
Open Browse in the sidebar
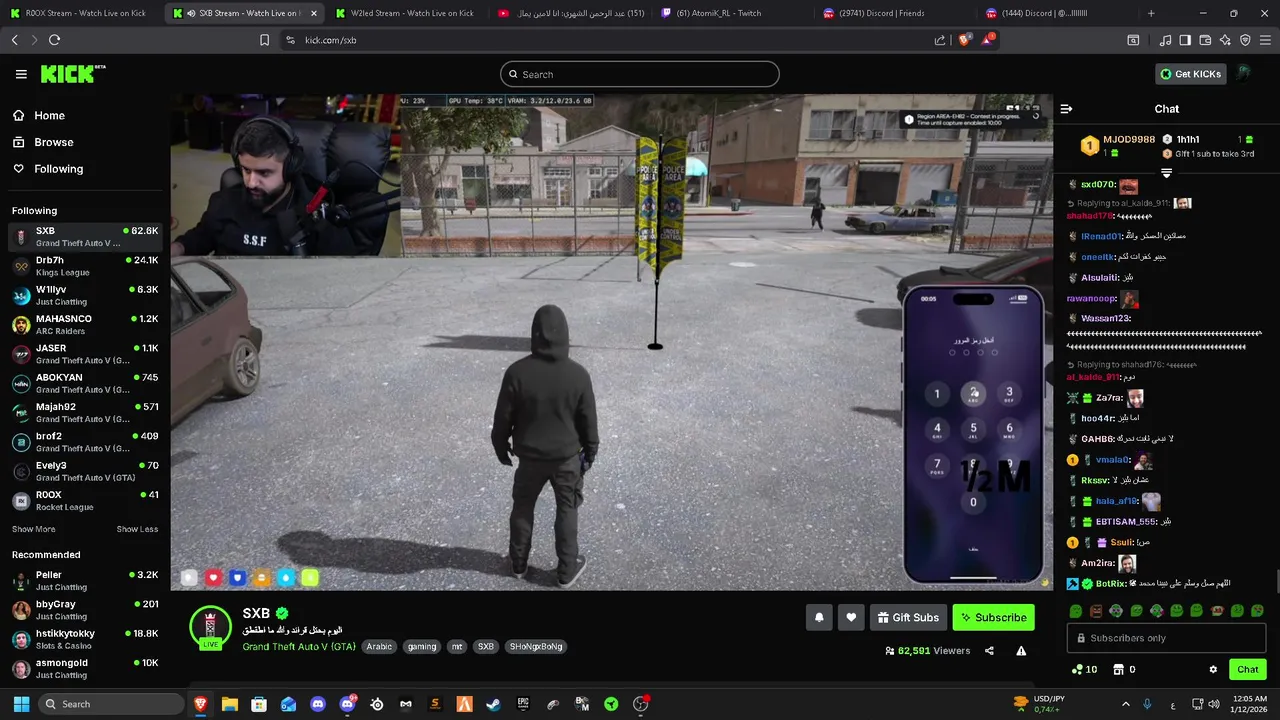[53, 142]
